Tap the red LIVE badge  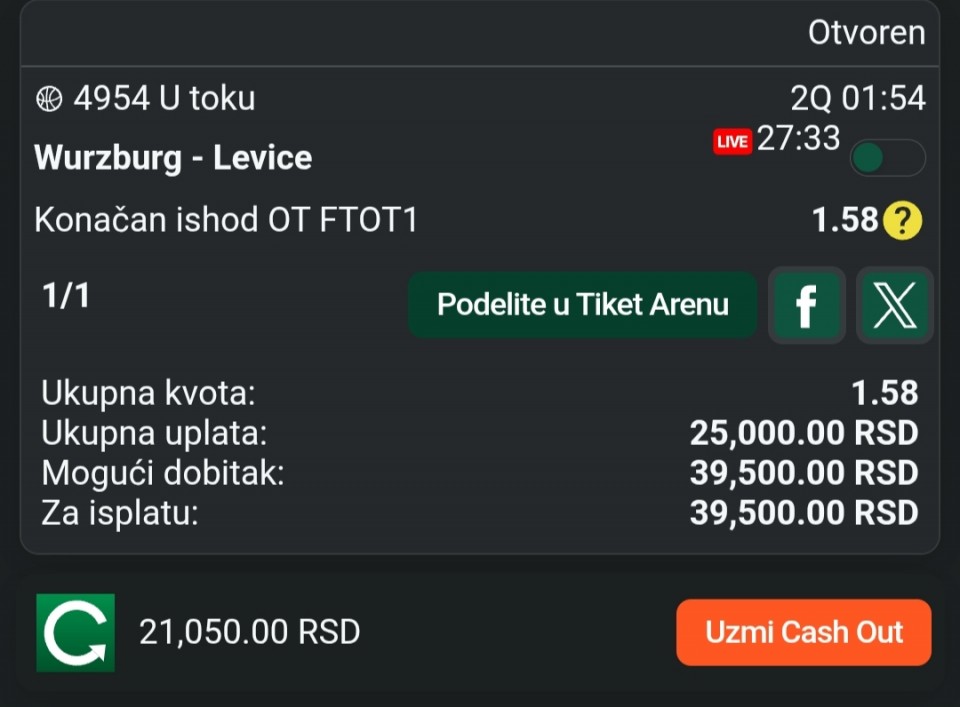click(732, 142)
